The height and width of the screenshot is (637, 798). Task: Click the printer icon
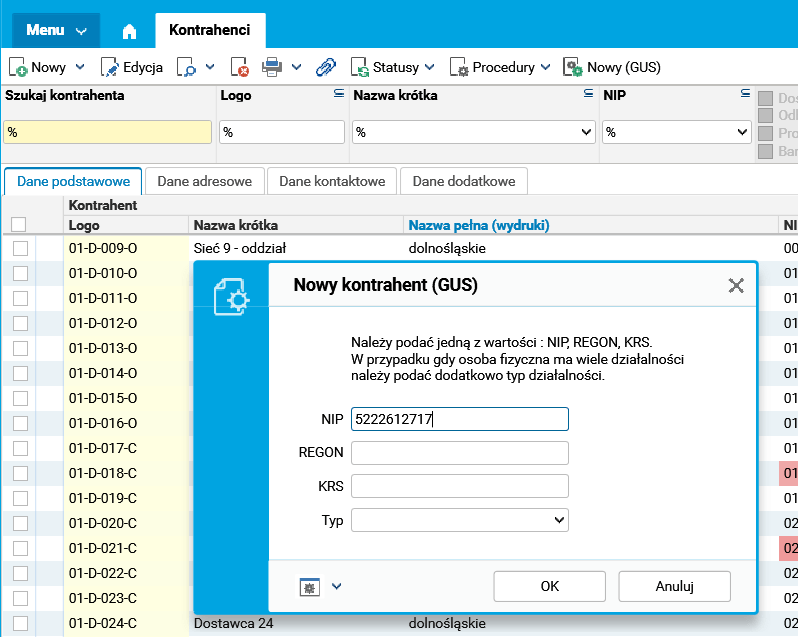[x=271, y=68]
